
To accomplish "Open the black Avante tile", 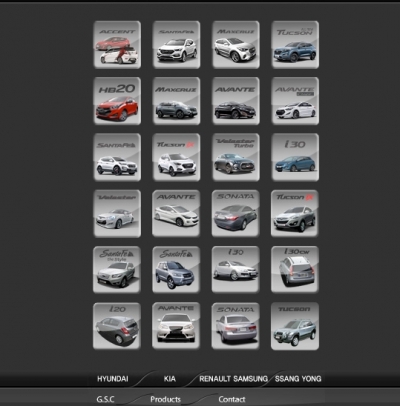I will [236, 101].
